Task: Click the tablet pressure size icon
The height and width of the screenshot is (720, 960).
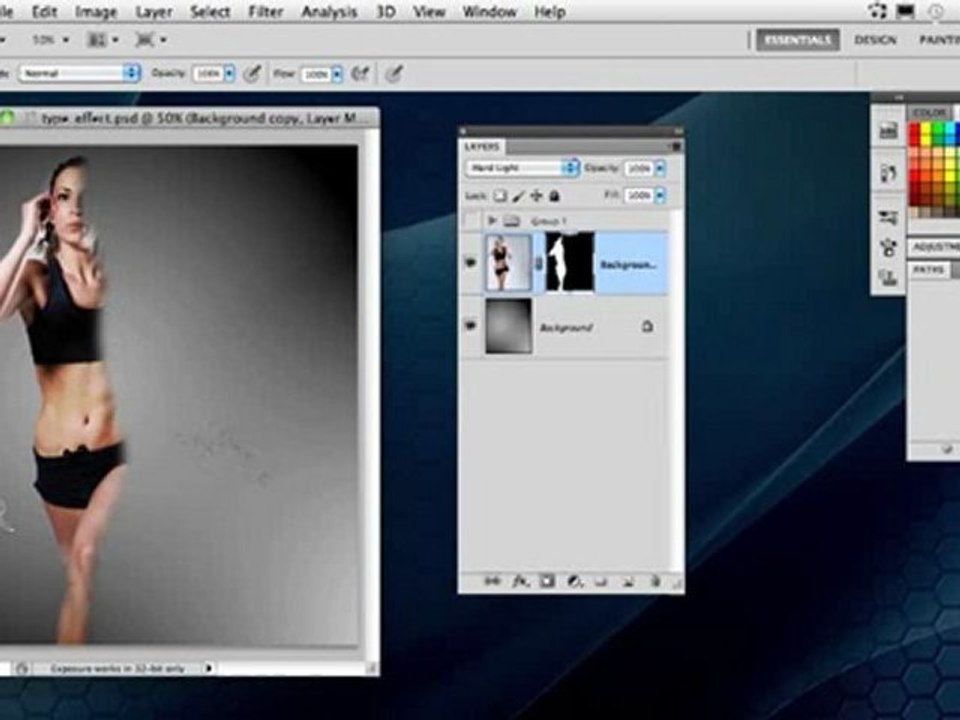Action: click(394, 73)
